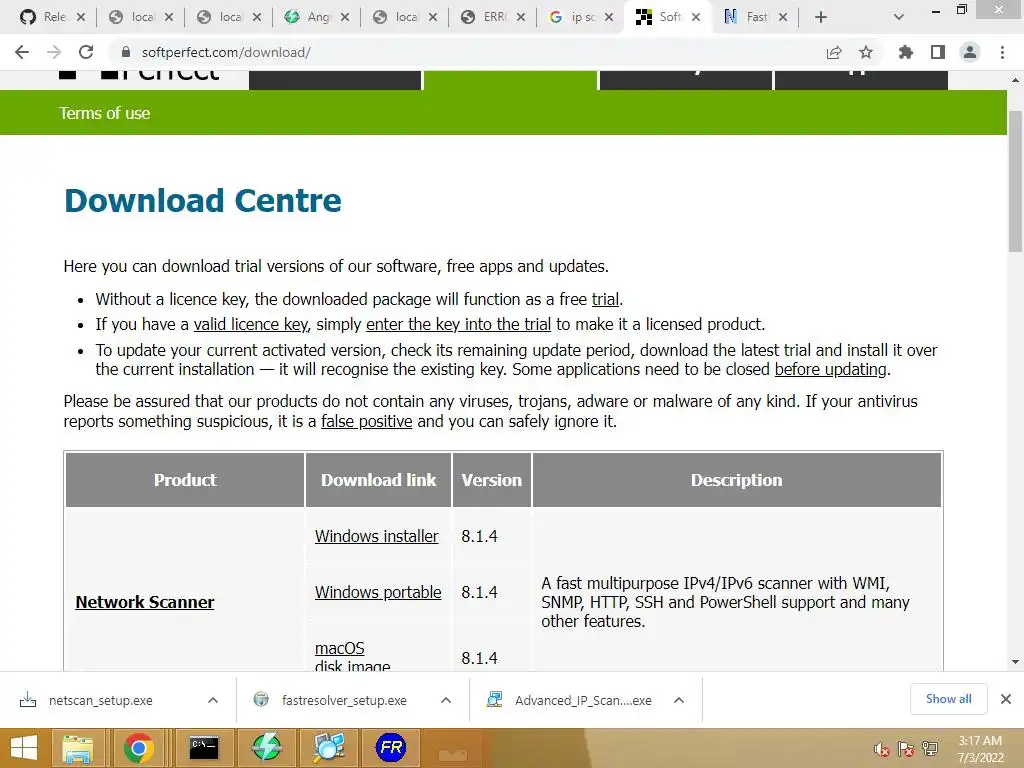
Task: Go back to previous page
Action: (x=22, y=52)
